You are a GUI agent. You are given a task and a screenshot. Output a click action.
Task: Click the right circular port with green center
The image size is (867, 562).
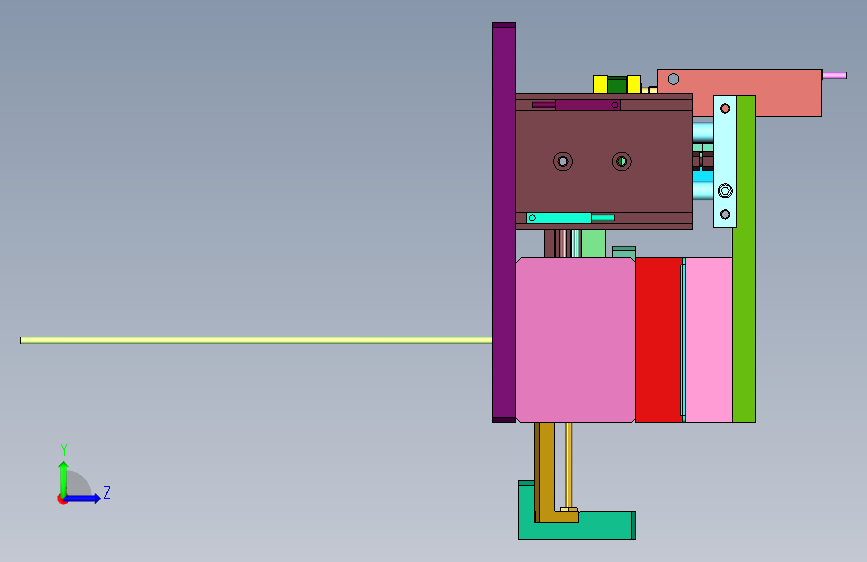[621, 162]
